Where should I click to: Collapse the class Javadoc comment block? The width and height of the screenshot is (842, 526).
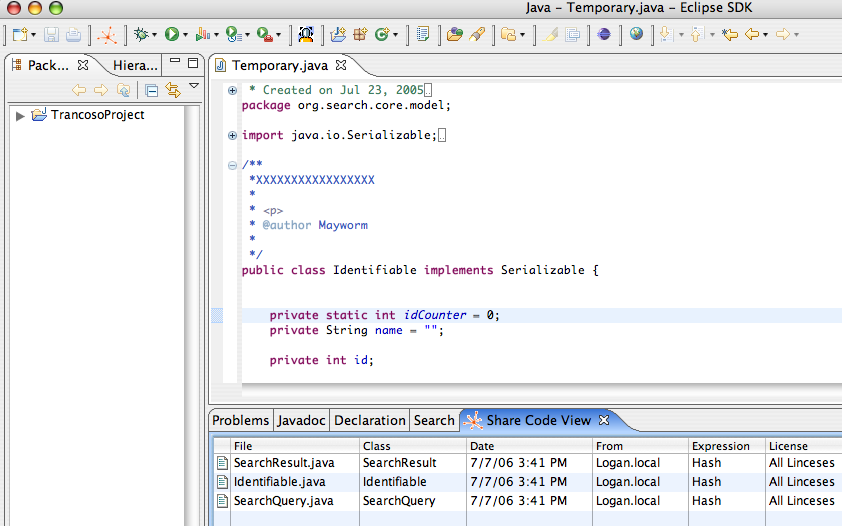click(x=232, y=165)
